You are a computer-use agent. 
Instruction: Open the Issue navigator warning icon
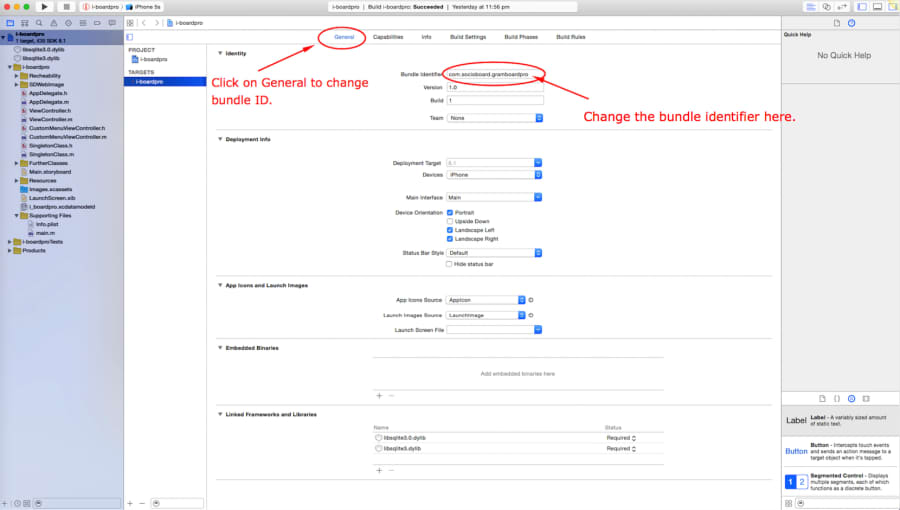[54, 23]
